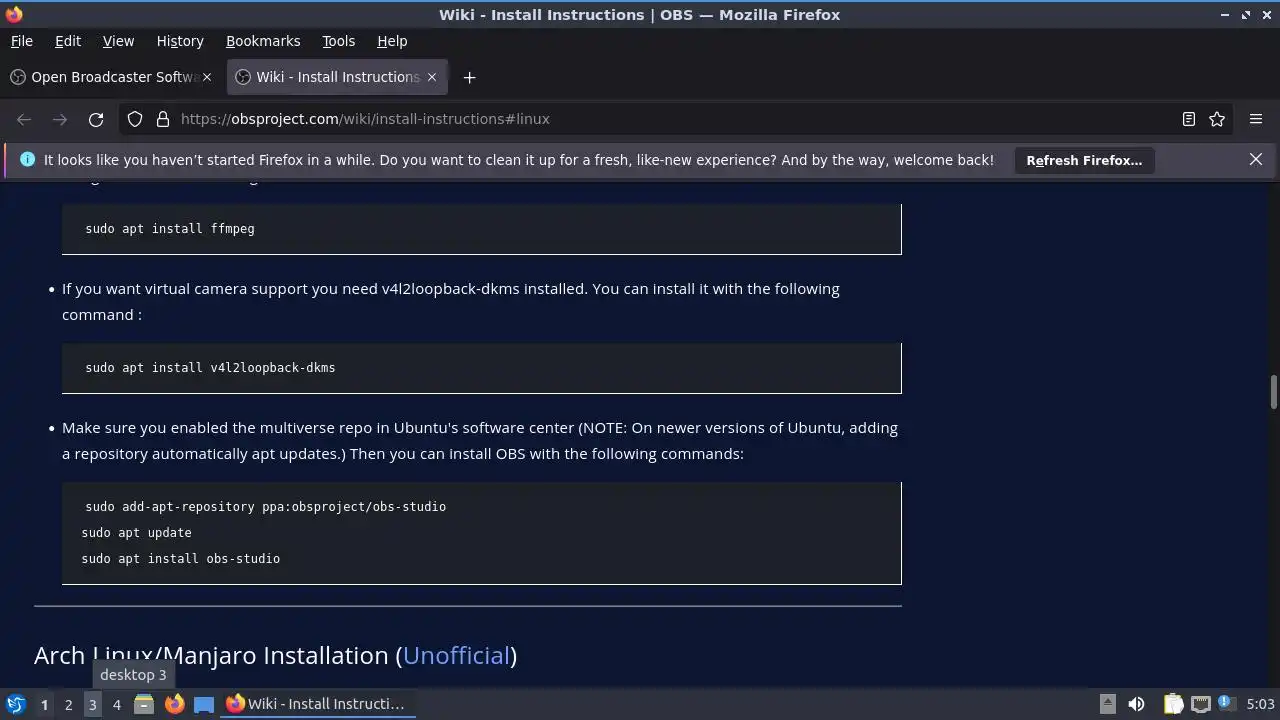The image size is (1280, 720).
Task: Open the History menu
Action: pos(180,41)
